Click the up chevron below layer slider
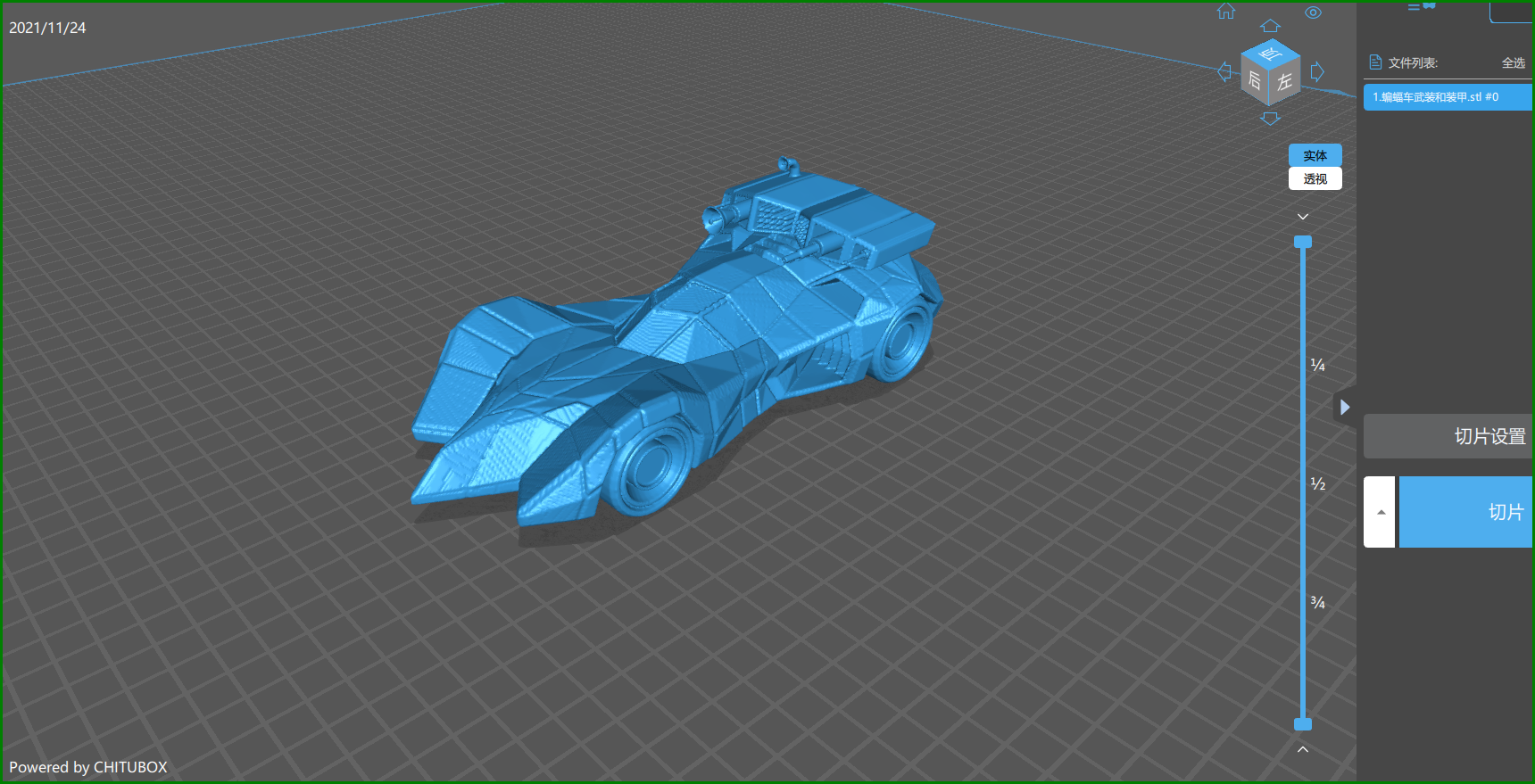The width and height of the screenshot is (1535, 784). coord(1303,749)
